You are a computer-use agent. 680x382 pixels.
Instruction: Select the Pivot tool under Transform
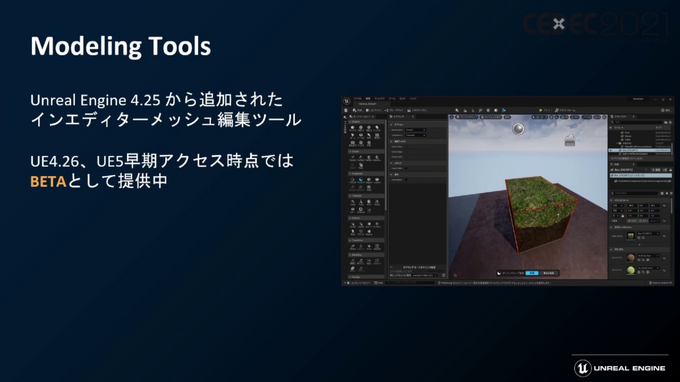369,247
